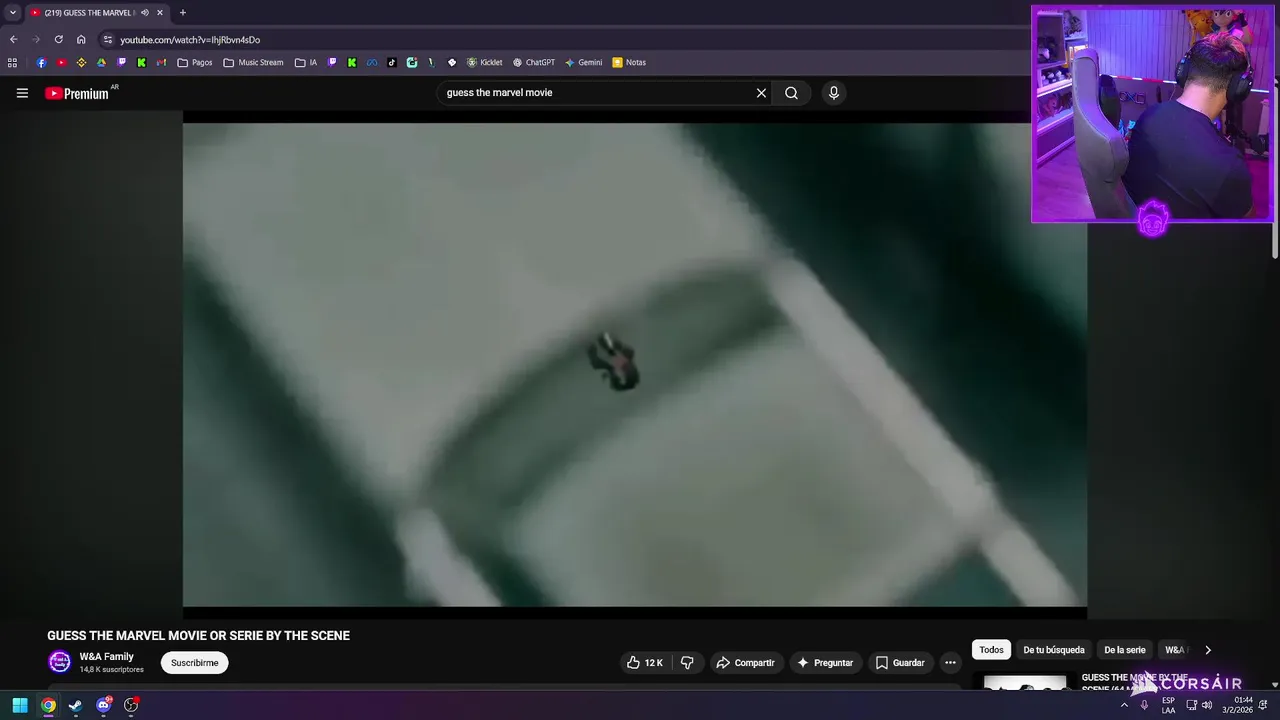Click the Guardar save button

click(x=900, y=663)
